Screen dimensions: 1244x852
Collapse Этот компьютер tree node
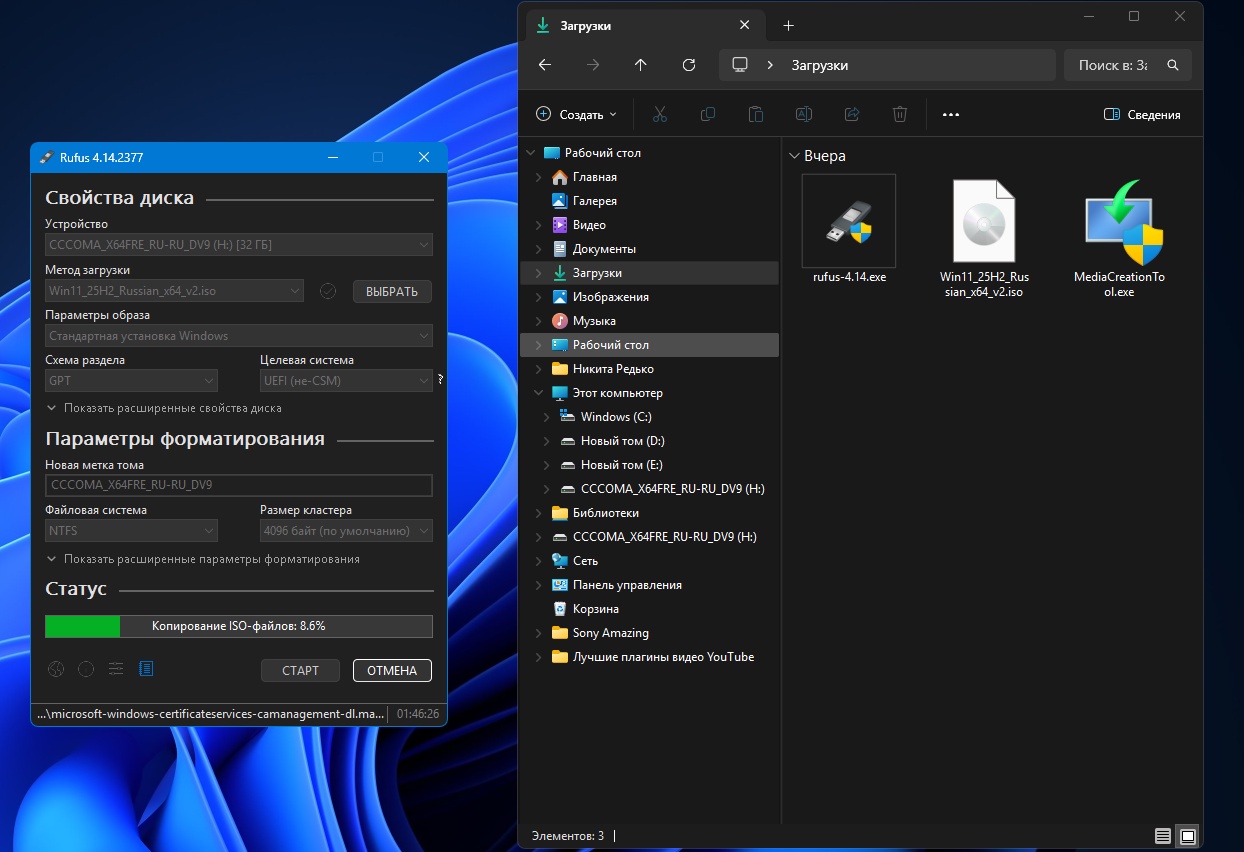click(538, 393)
